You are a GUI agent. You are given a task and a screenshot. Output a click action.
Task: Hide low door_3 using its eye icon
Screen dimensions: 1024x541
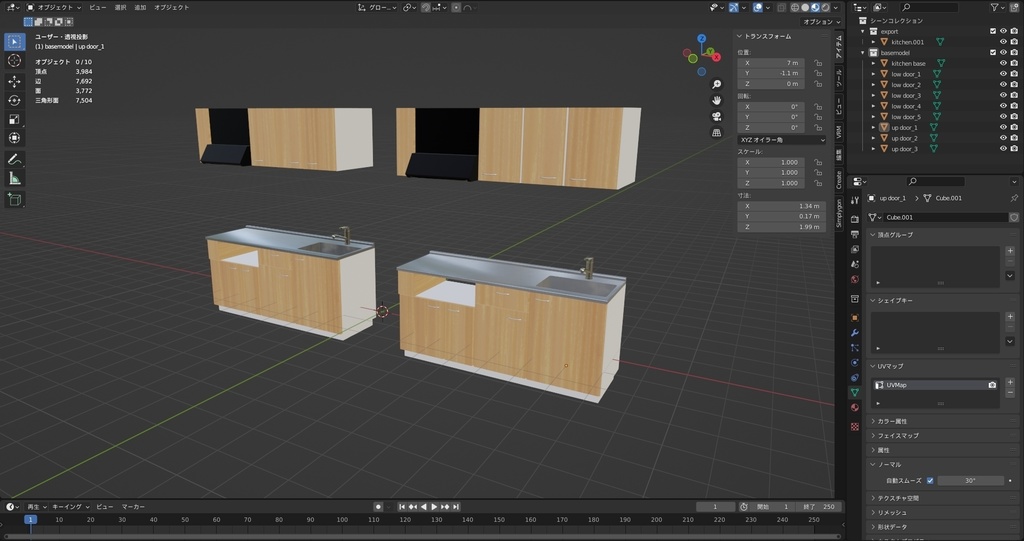[1002, 96]
